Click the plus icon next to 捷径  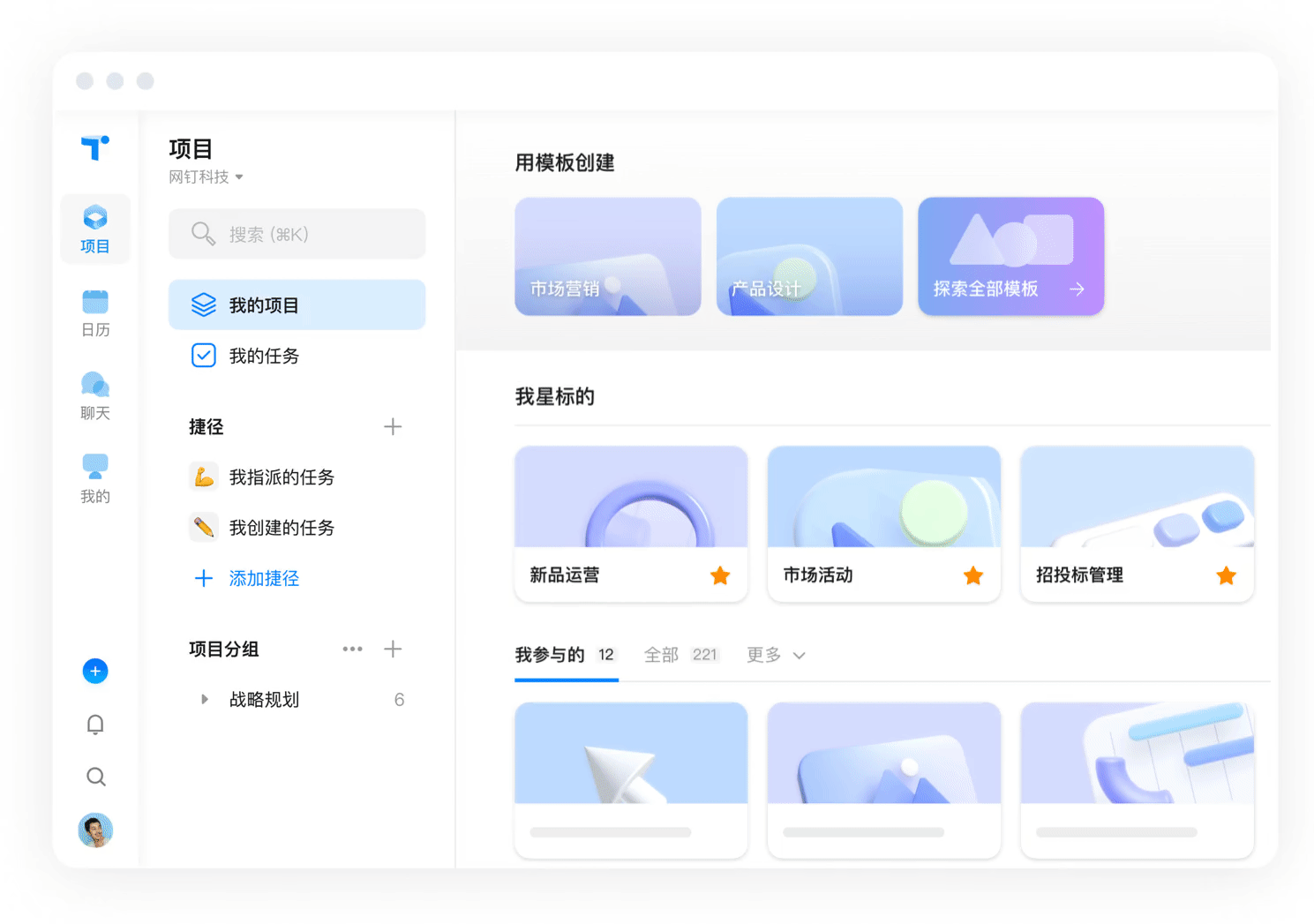click(x=393, y=427)
